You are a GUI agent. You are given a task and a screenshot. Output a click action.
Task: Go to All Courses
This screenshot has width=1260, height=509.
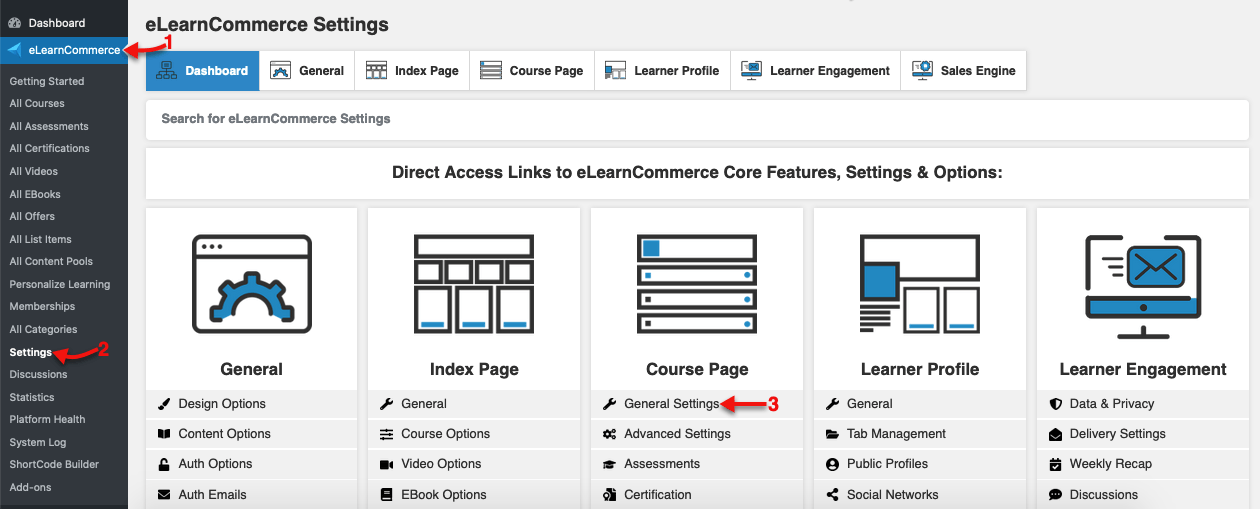(37, 103)
